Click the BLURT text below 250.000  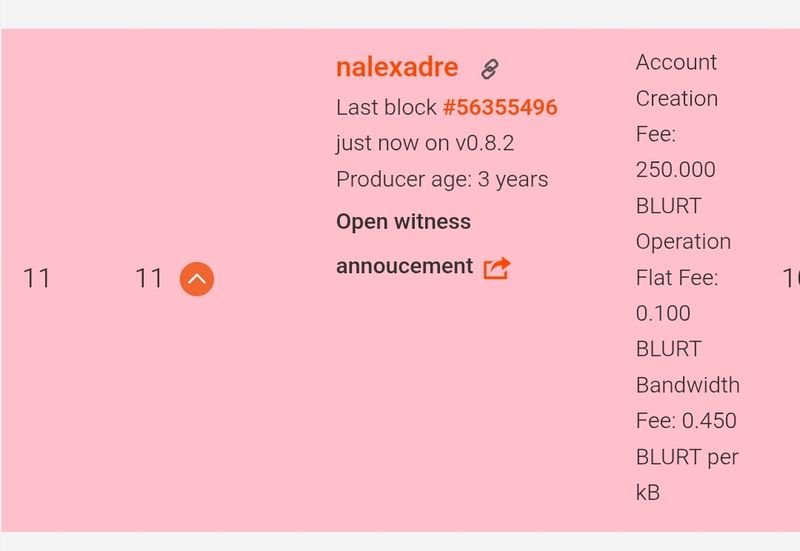668,206
